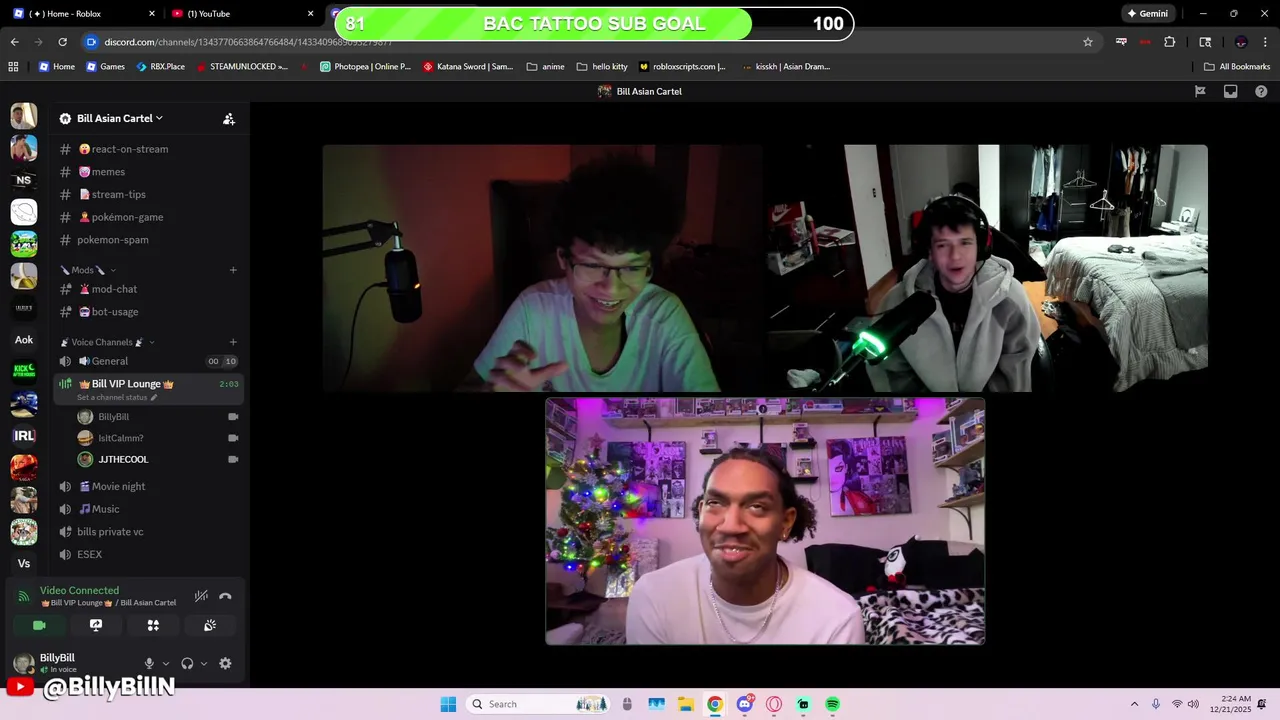Deafen with the headphones icon
This screenshot has width=1280, height=720.
click(187, 663)
